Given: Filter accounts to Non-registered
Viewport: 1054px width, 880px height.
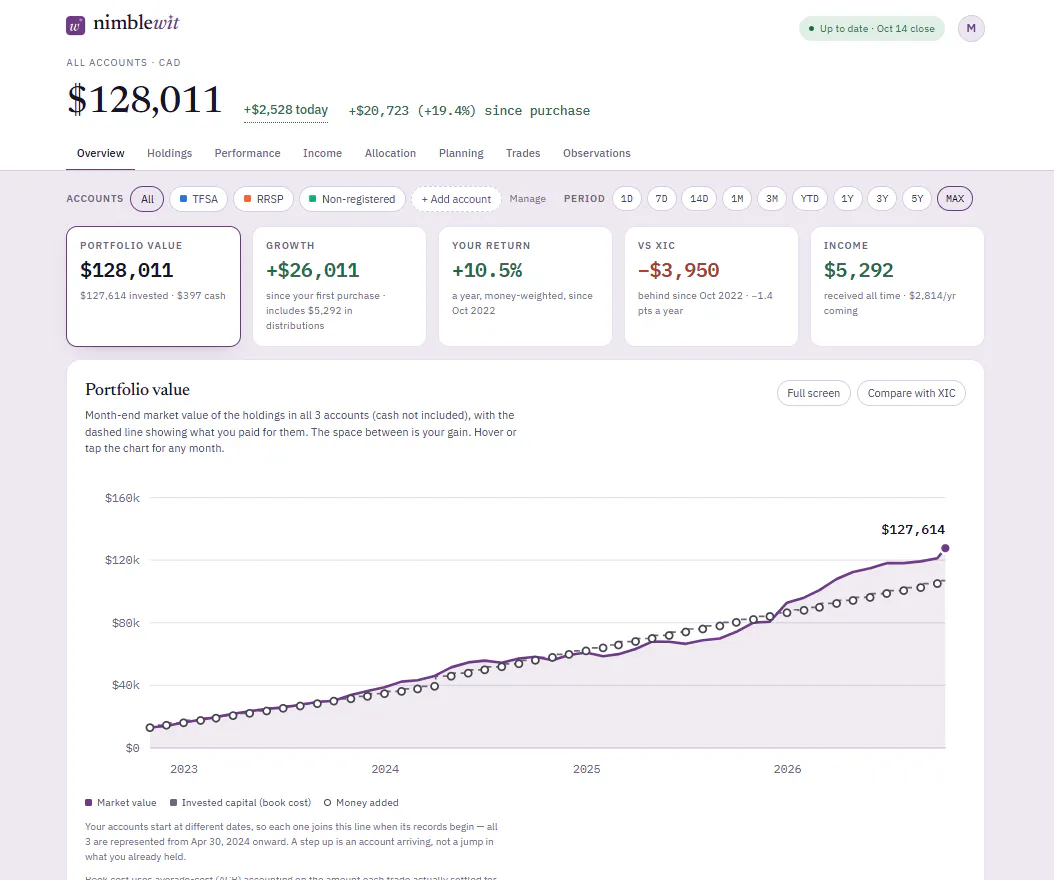Looking at the screenshot, I should click(x=352, y=199).
